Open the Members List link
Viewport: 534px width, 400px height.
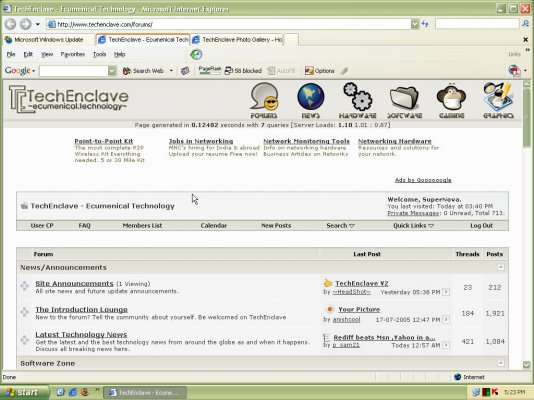[x=142, y=225]
